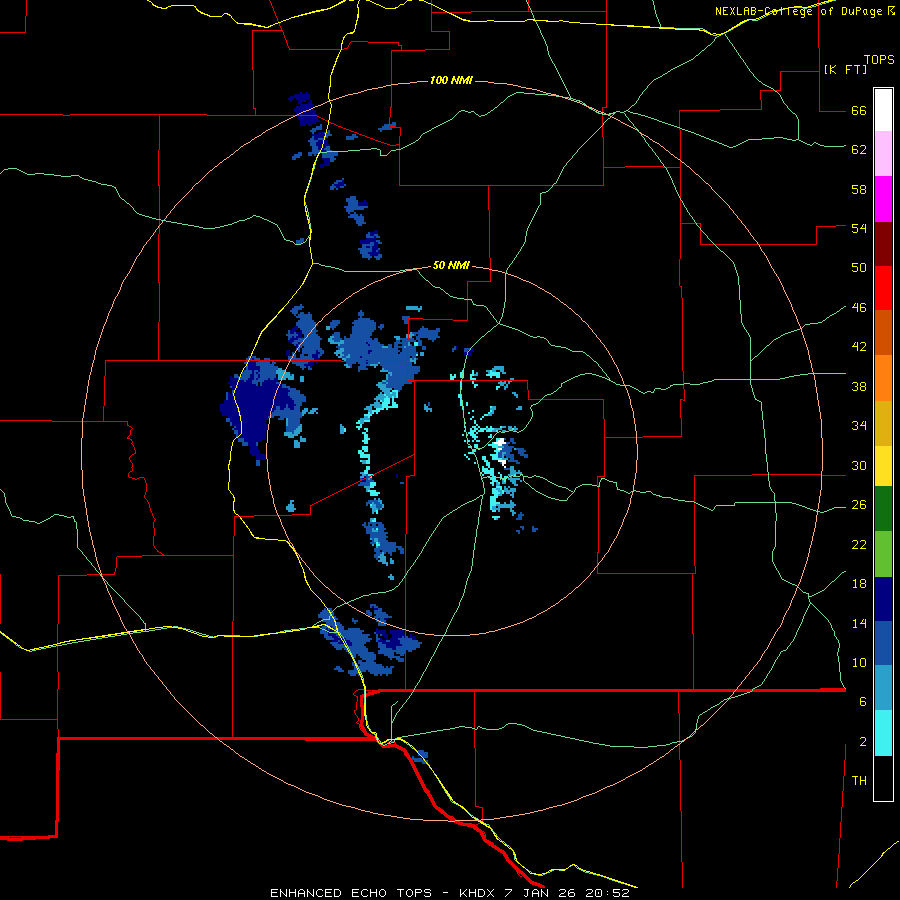Click the dark red (maroon) legend swatch
900x900 pixels.
(x=883, y=244)
